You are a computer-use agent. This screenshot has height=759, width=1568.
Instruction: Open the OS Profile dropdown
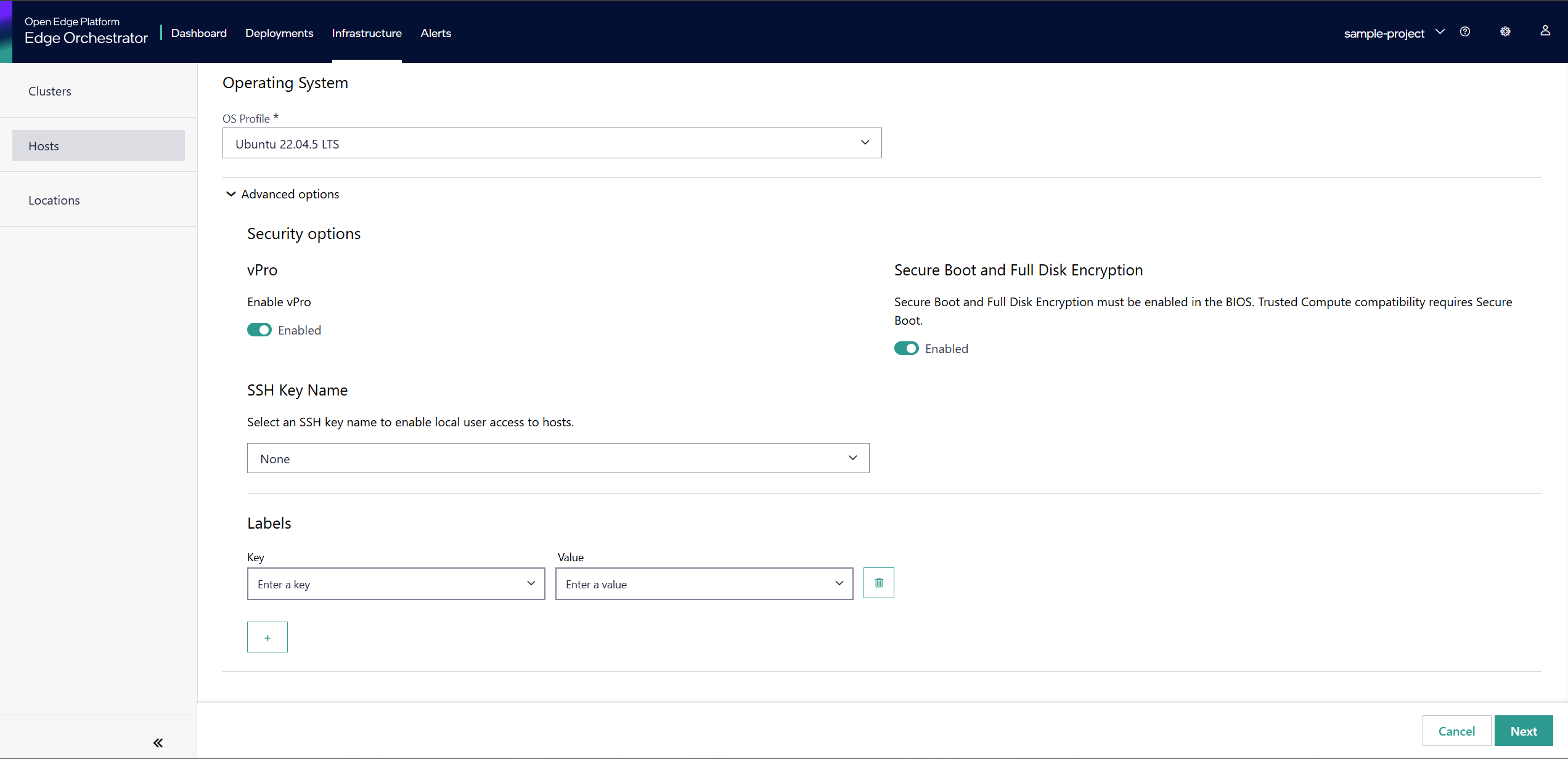tap(552, 144)
